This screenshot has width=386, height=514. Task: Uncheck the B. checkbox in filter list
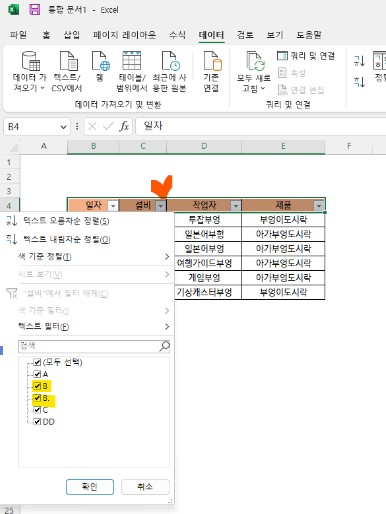(x=37, y=398)
